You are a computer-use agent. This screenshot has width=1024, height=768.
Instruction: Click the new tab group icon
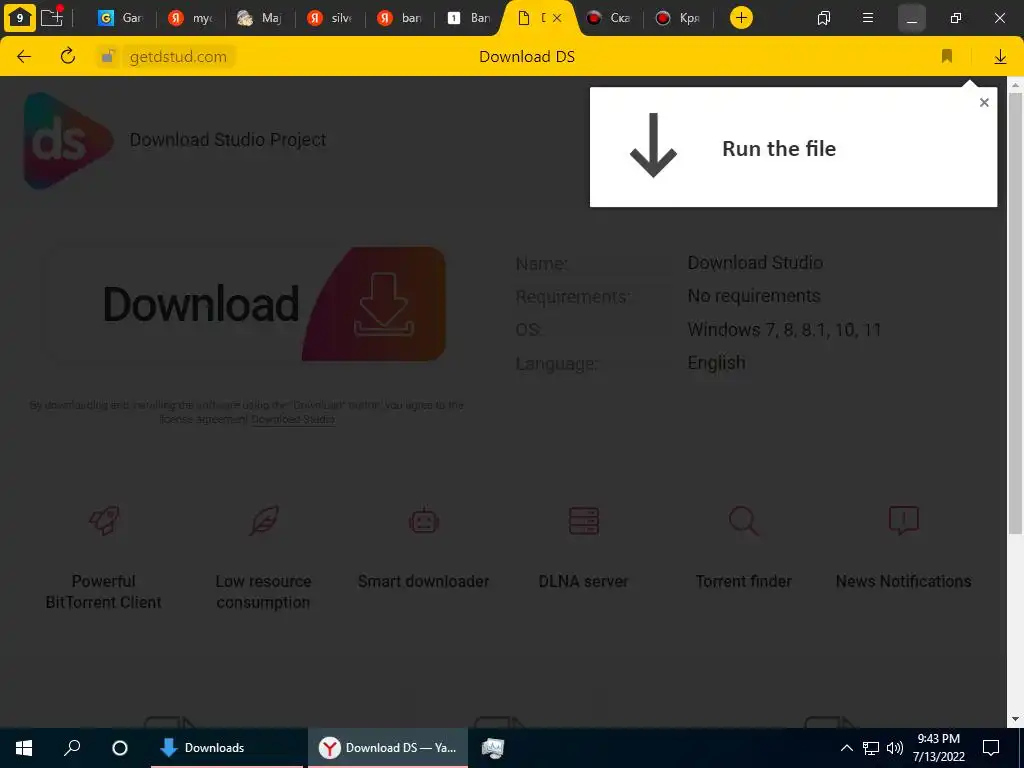[52, 17]
